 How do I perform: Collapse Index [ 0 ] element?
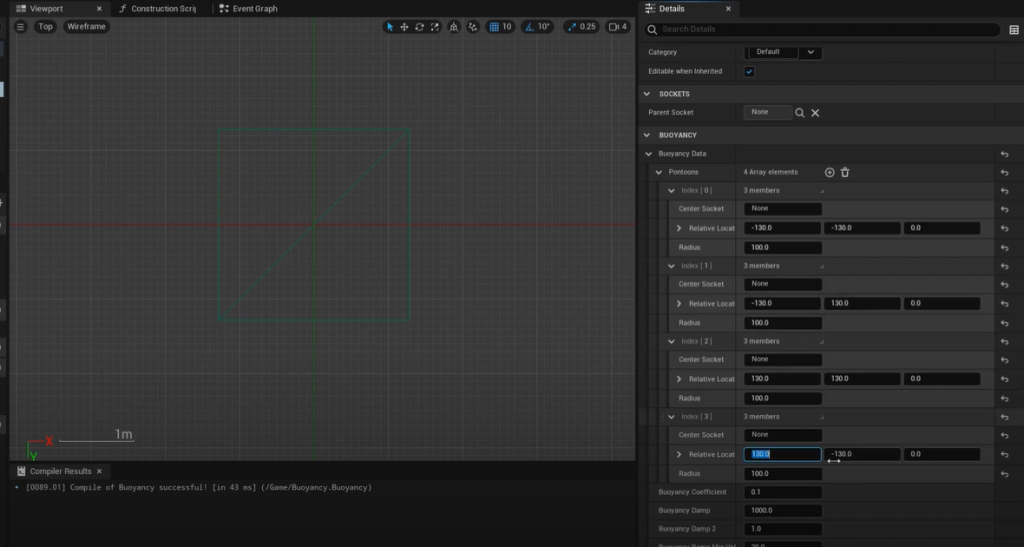pos(671,191)
